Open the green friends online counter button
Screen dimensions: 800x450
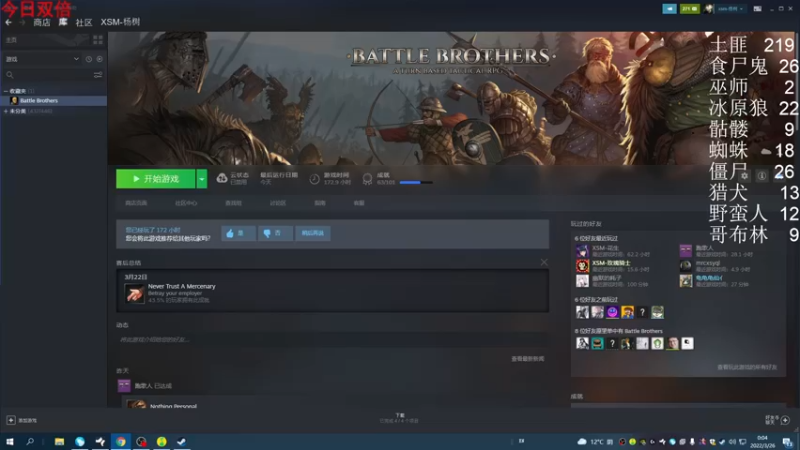(x=690, y=9)
